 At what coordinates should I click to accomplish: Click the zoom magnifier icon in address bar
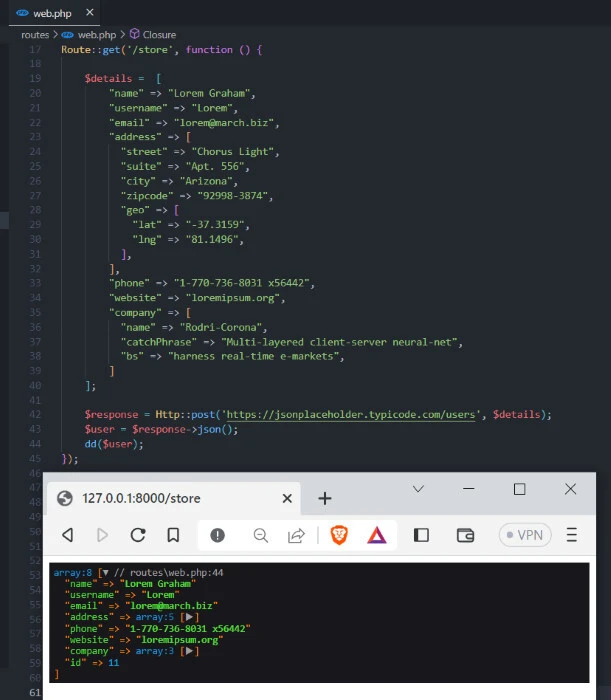pyautogui.click(x=261, y=535)
